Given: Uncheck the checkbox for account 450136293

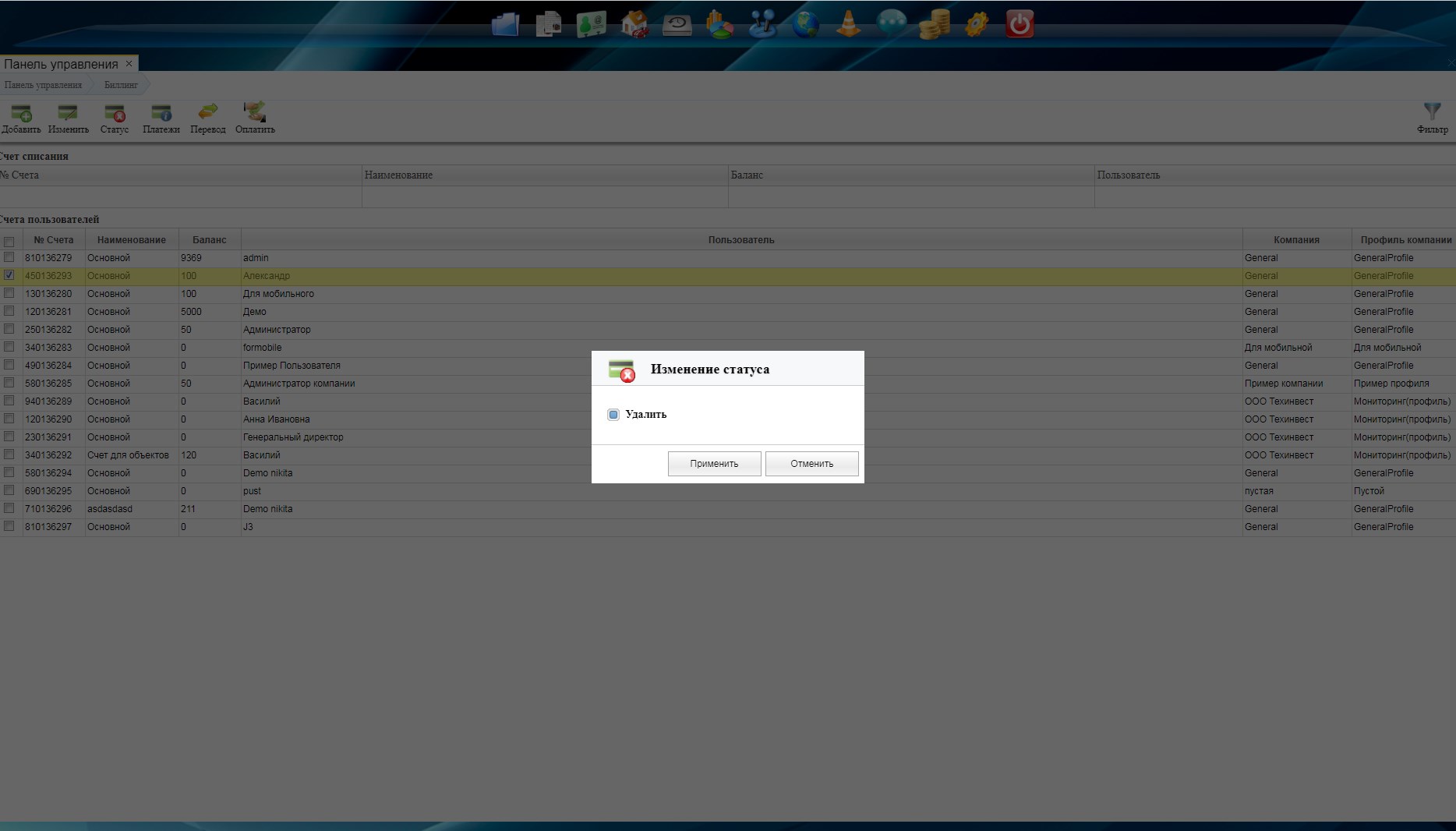Looking at the screenshot, I should pos(9,275).
